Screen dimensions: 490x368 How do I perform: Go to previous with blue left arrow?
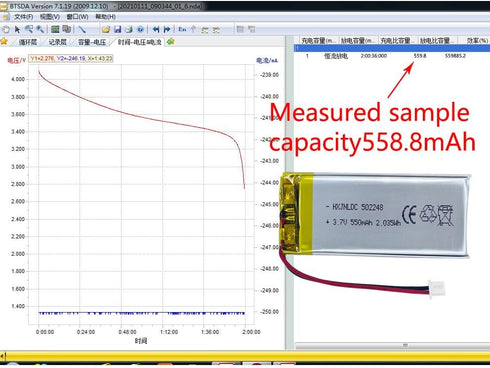(155, 29)
